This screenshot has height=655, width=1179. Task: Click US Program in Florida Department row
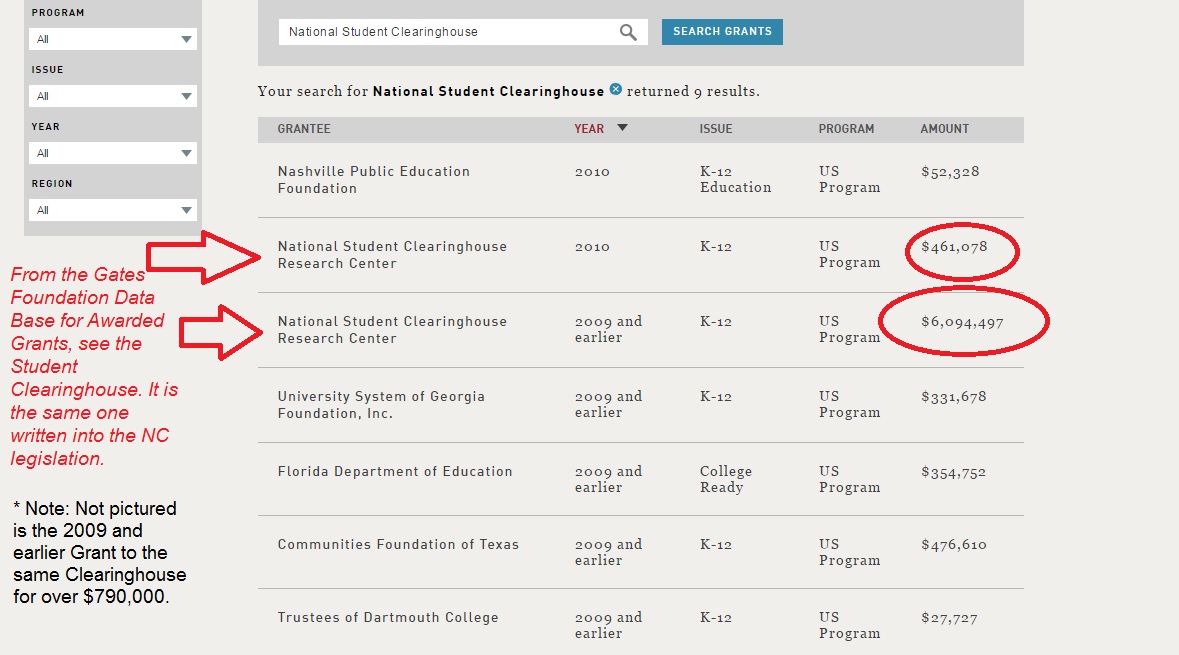point(849,479)
